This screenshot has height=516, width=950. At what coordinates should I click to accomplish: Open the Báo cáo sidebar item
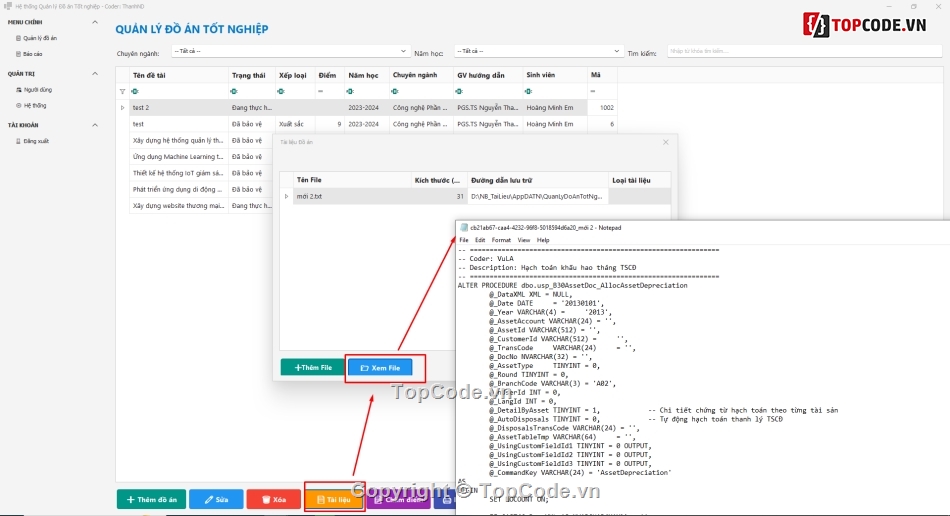32,54
